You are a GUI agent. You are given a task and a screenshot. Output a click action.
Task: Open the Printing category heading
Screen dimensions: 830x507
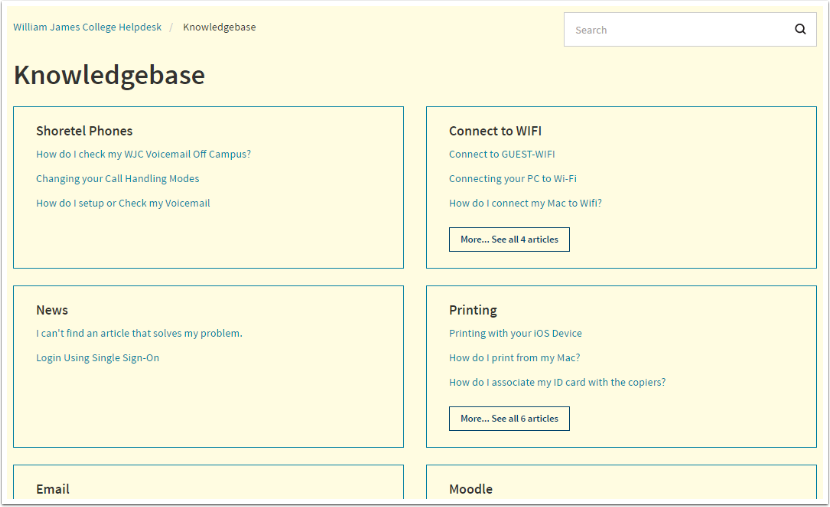click(473, 310)
